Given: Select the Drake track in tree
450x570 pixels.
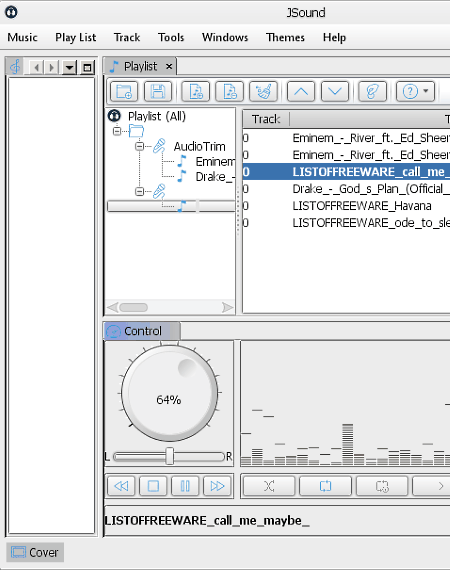Looking at the screenshot, I should tap(215, 177).
